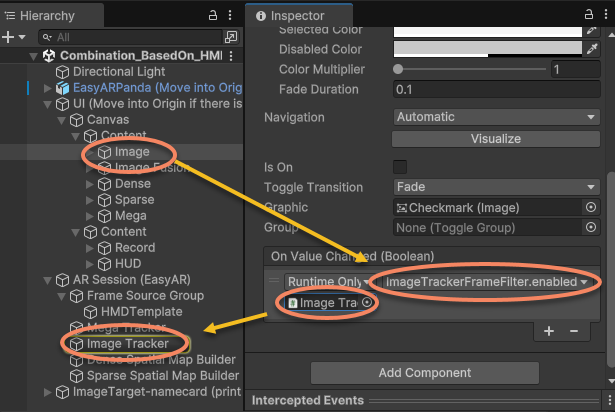Remove event listener with minus icon
Image resolution: width=615 pixels, height=412 pixels.
574,330
